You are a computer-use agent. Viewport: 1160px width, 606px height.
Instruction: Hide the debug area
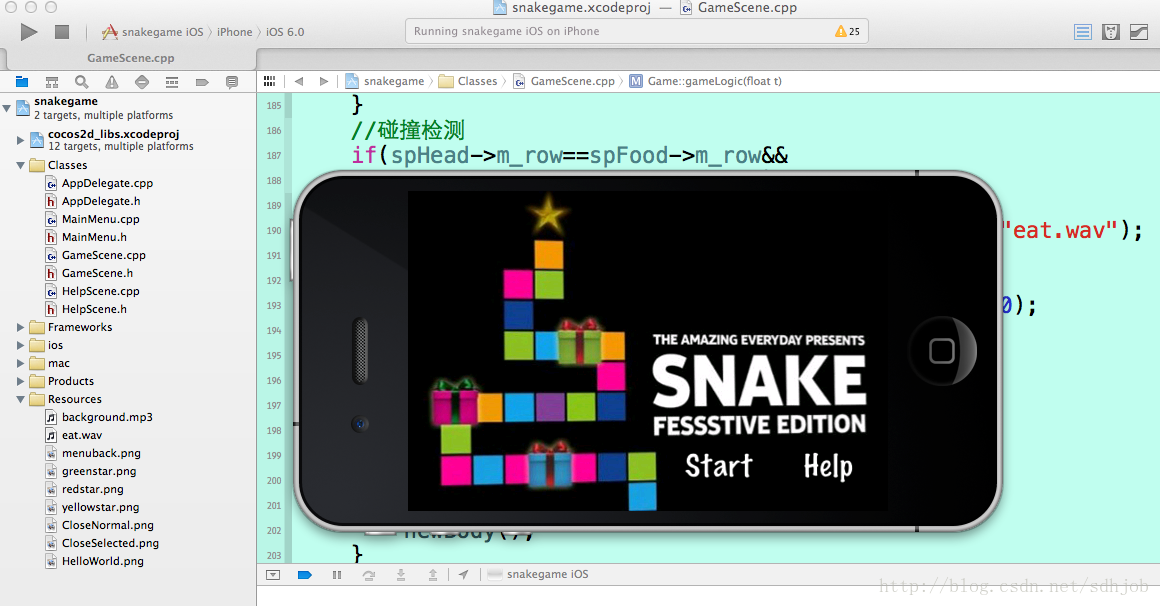(273, 575)
